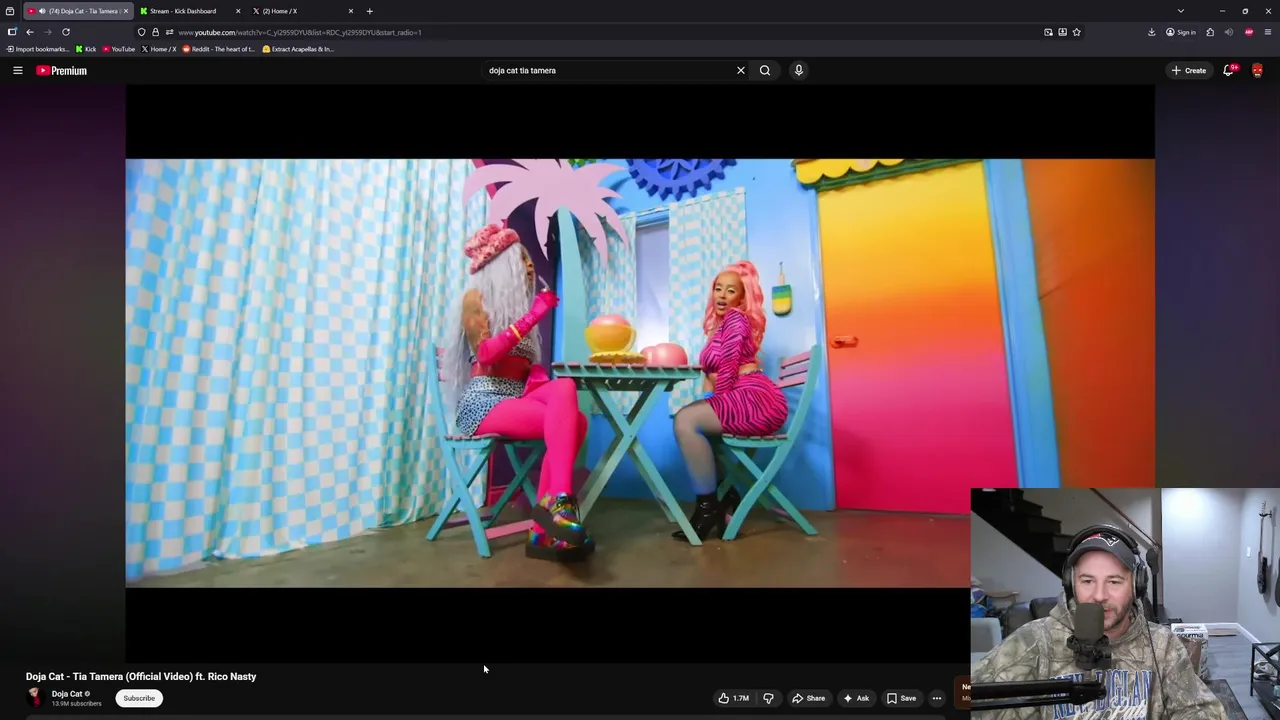The width and height of the screenshot is (1280, 720).
Task: Open the browser application menu
Action: [1268, 32]
